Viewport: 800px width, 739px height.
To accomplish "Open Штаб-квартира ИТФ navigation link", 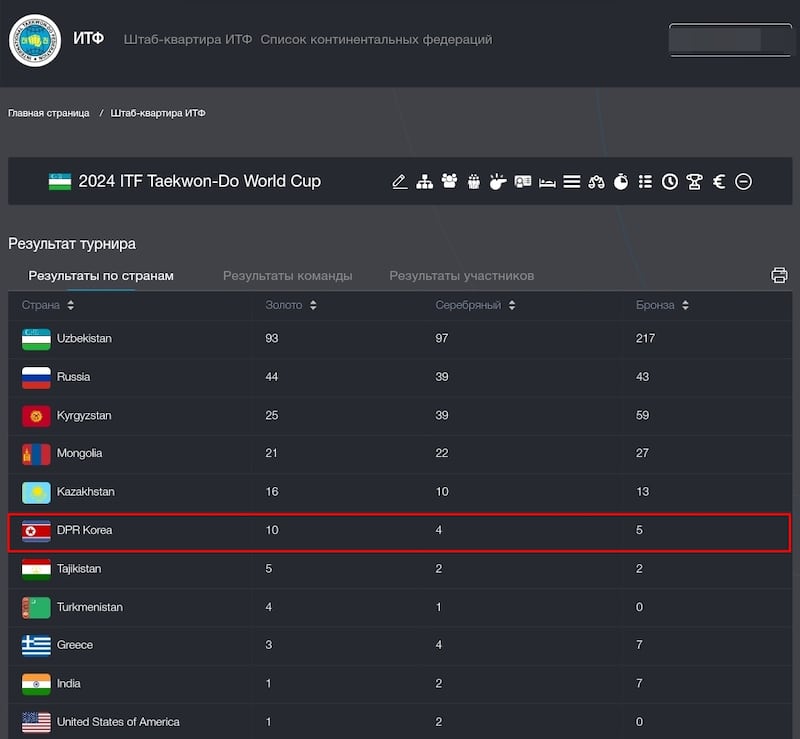I will point(188,39).
